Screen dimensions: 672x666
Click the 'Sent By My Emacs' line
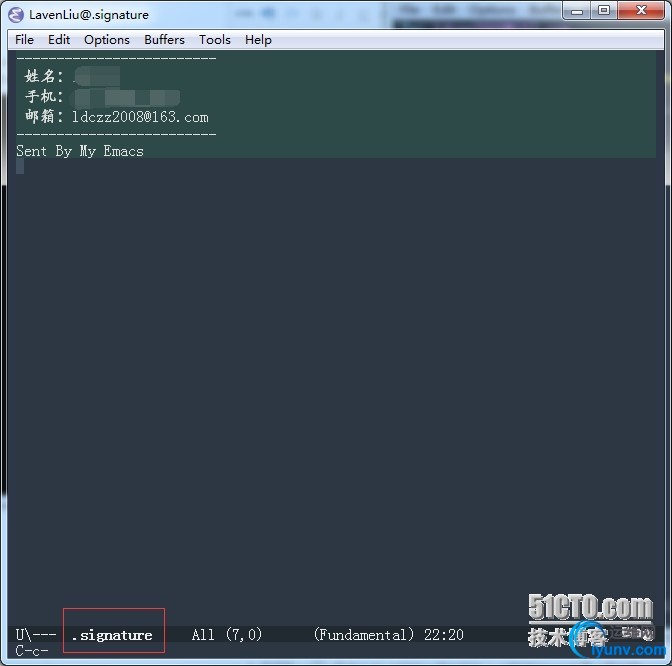pyautogui.click(x=80, y=151)
